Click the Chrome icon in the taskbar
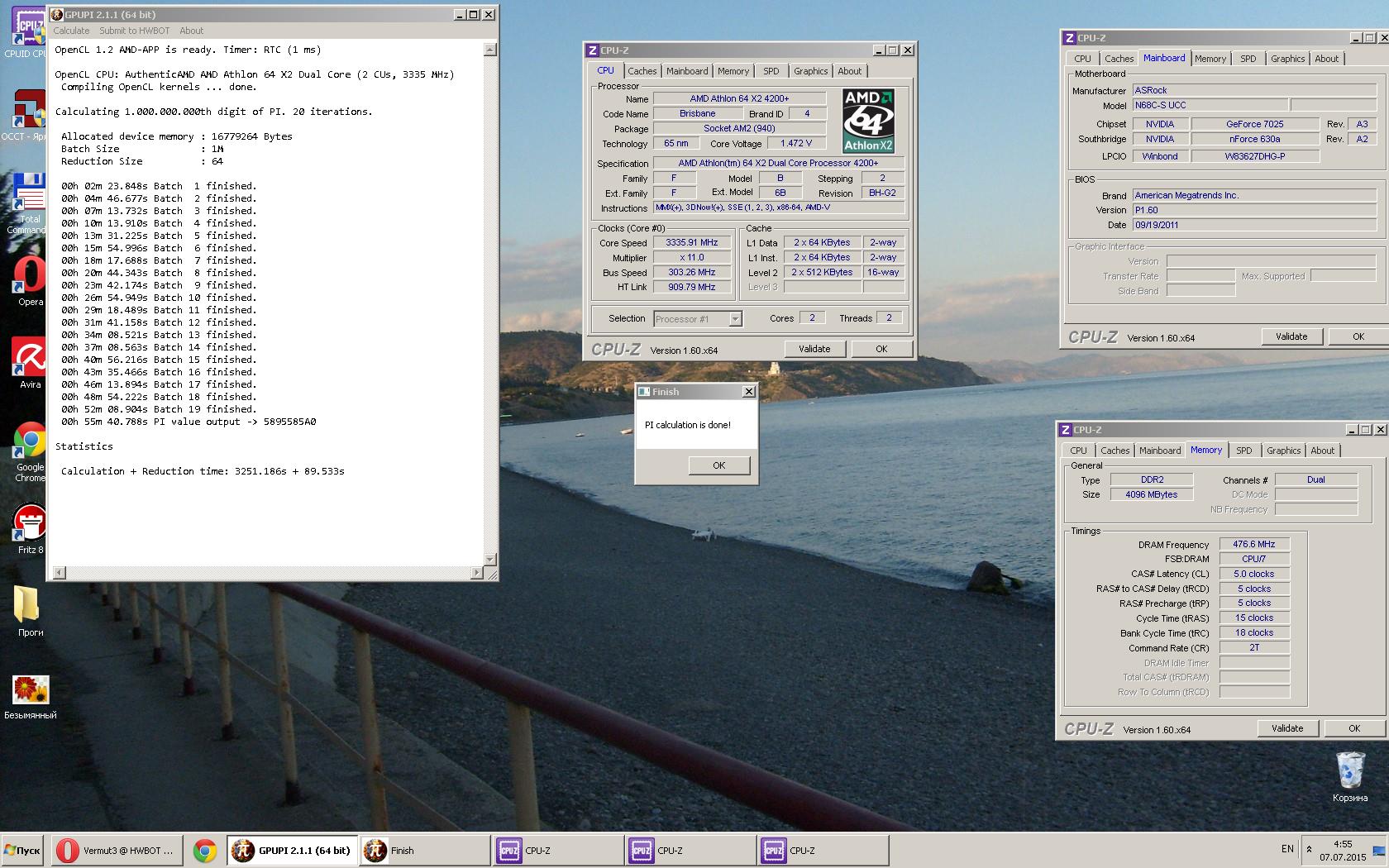 205,851
